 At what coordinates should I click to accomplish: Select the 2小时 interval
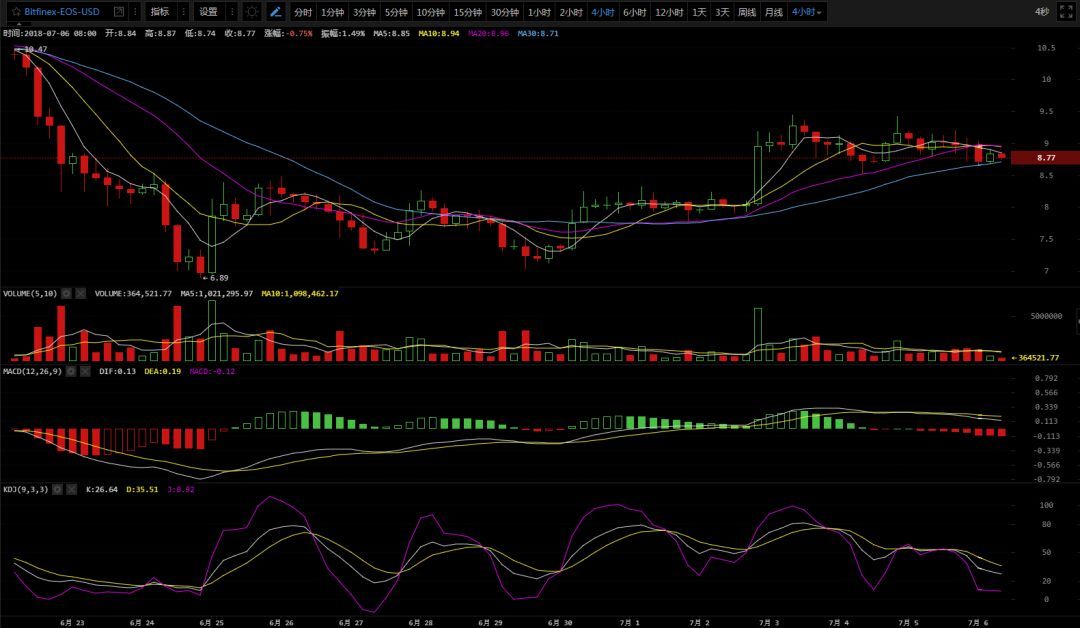(571, 12)
